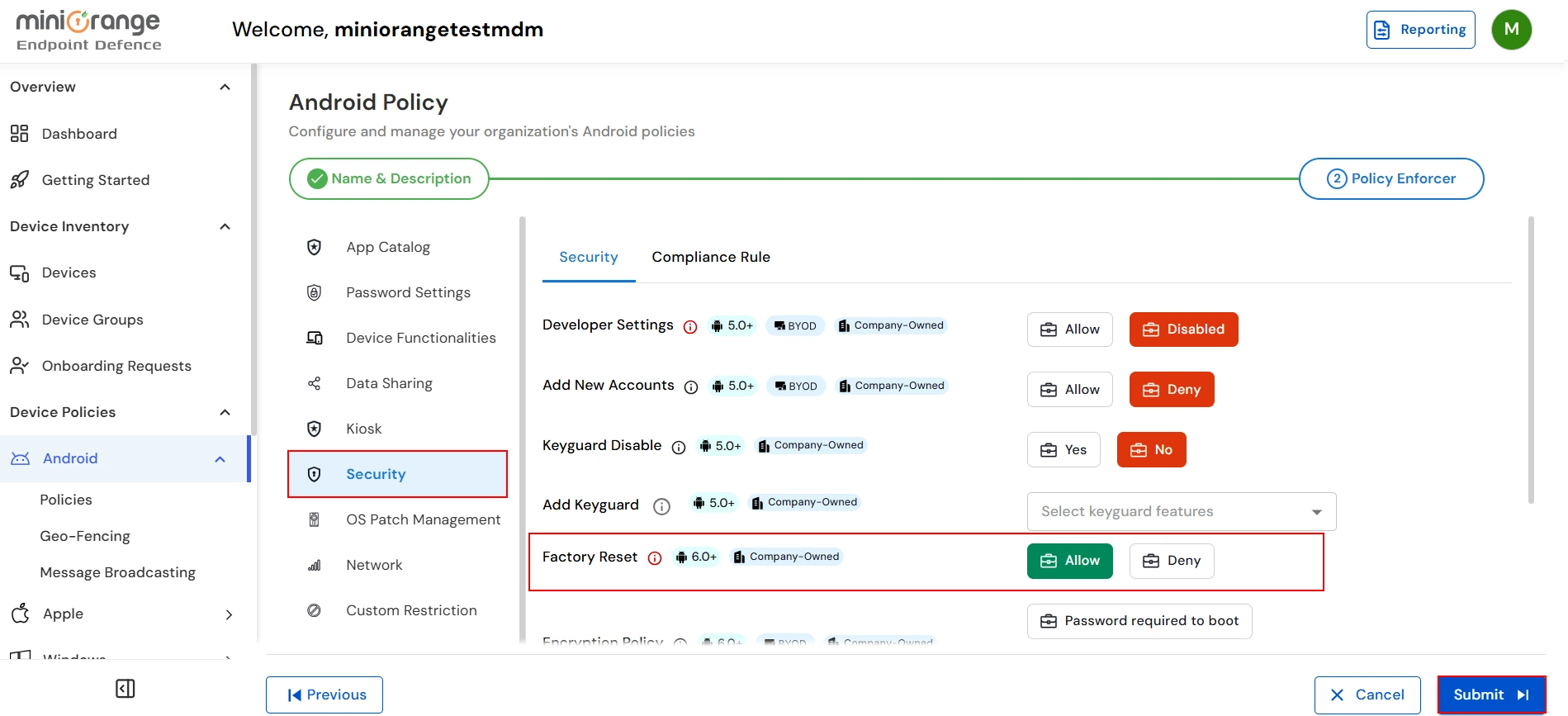
Task: Click the policy settings vertical scrollbar
Action: click(x=1531, y=360)
